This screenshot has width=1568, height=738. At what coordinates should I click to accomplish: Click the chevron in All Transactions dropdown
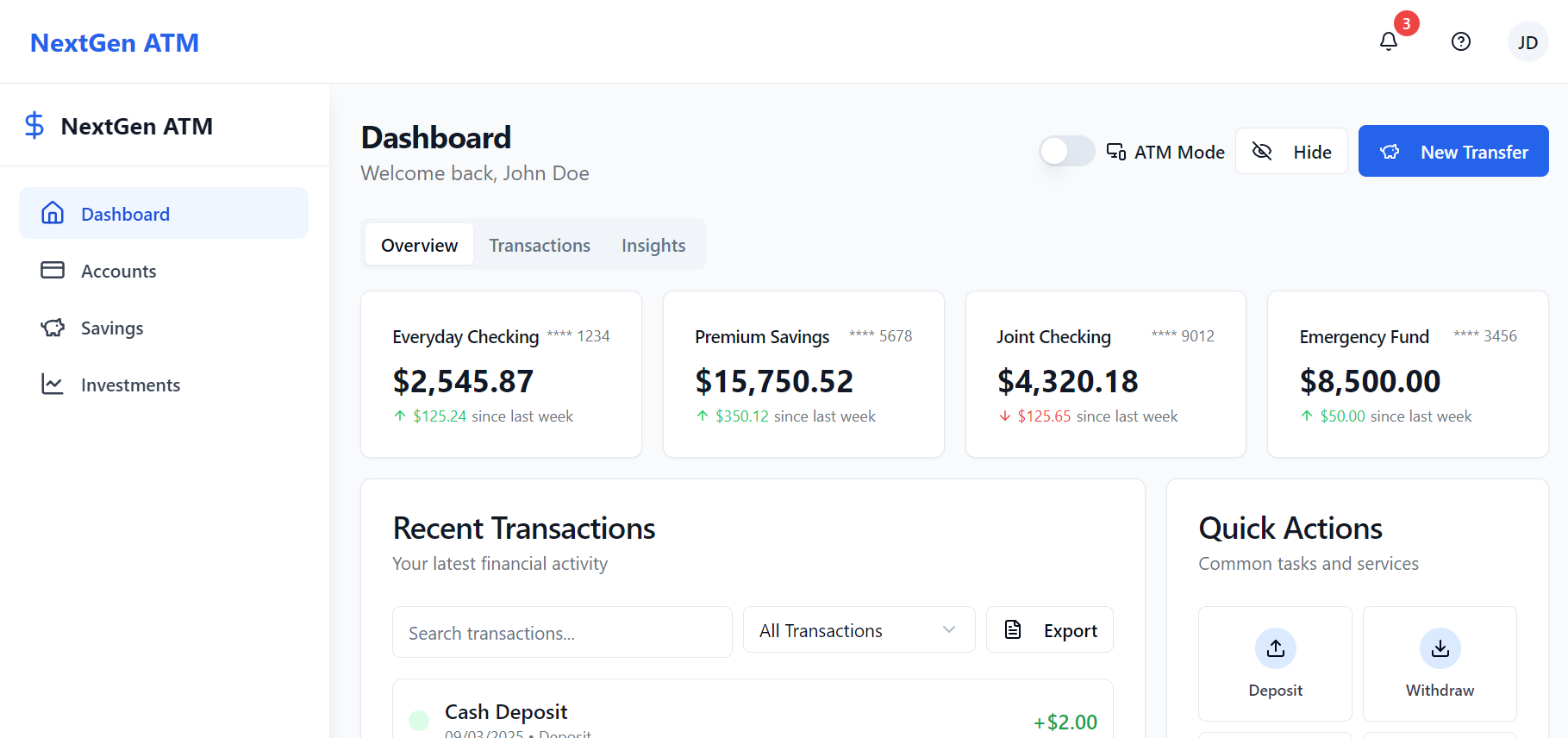pos(949,629)
